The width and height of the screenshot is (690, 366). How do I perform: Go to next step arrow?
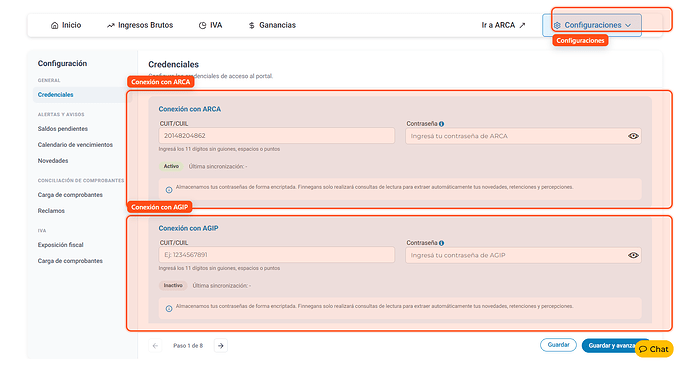pyautogui.click(x=221, y=346)
